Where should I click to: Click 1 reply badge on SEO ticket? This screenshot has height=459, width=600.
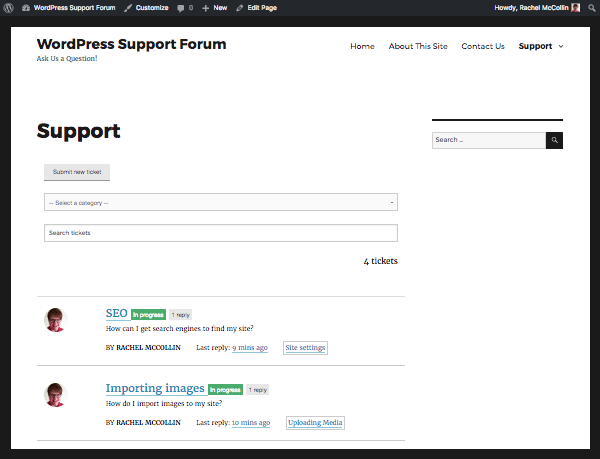(180, 315)
